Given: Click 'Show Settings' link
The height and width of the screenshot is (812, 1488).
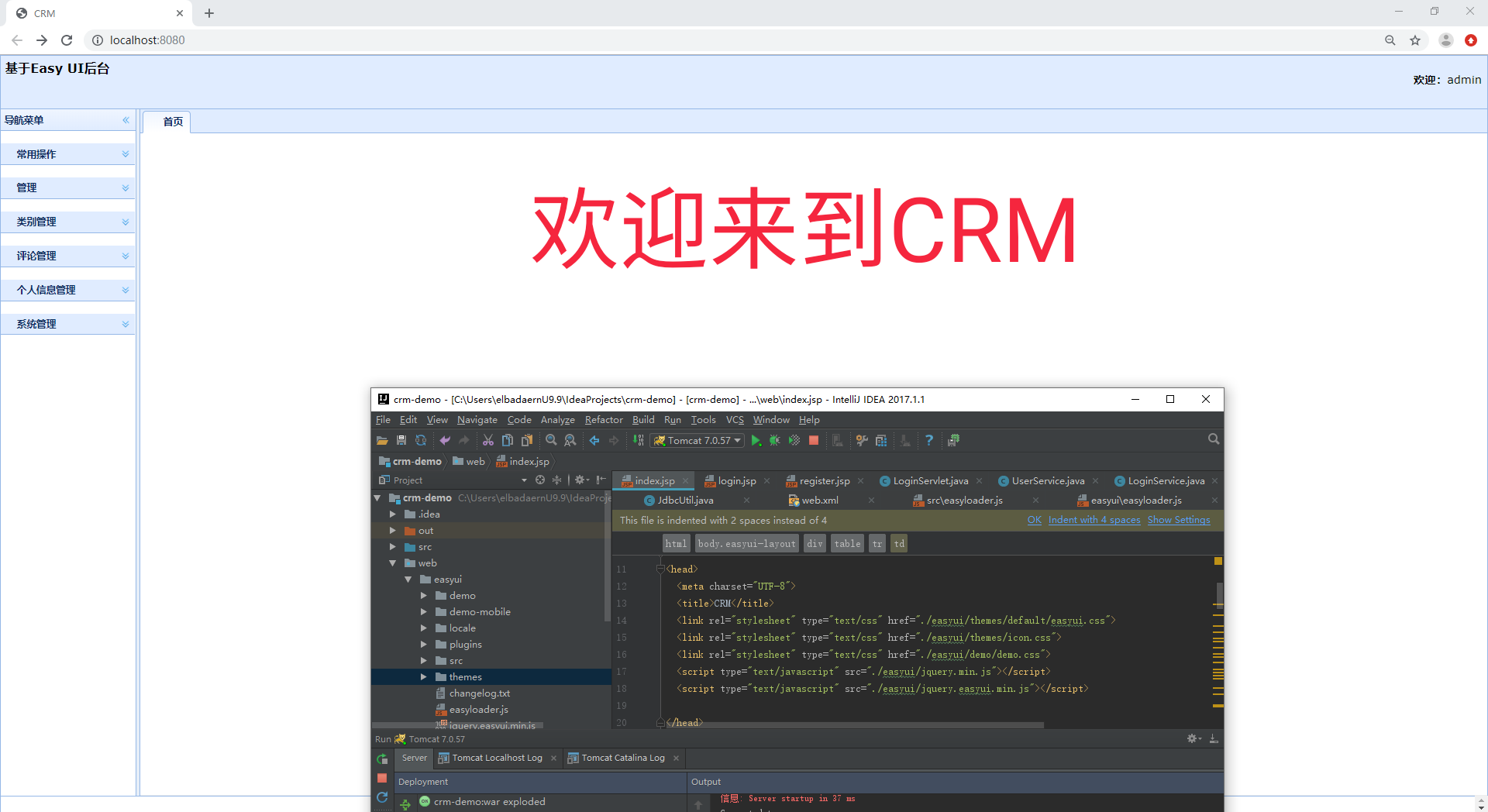Looking at the screenshot, I should pos(1179,520).
